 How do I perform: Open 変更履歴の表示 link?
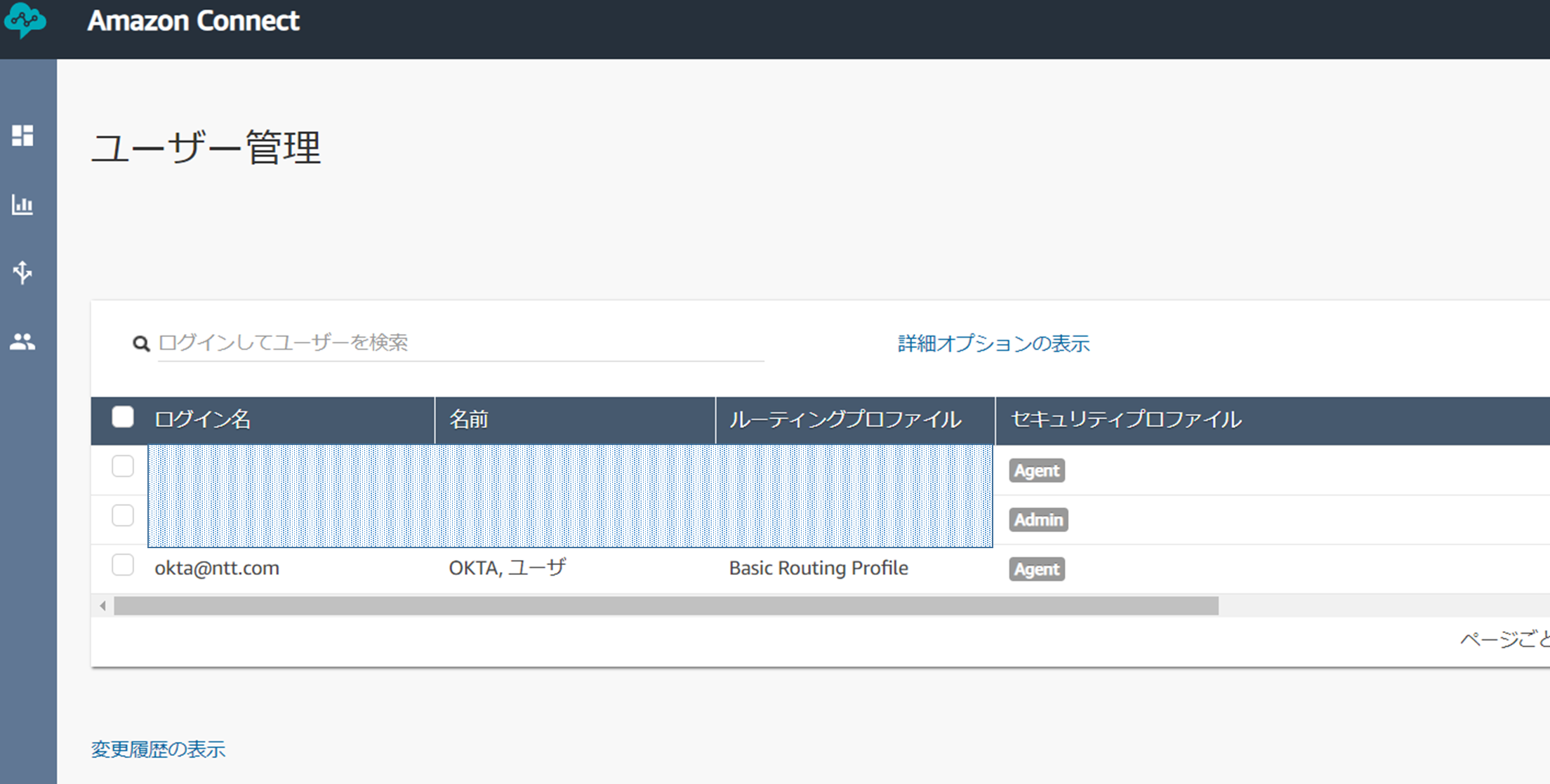pyautogui.click(x=158, y=750)
